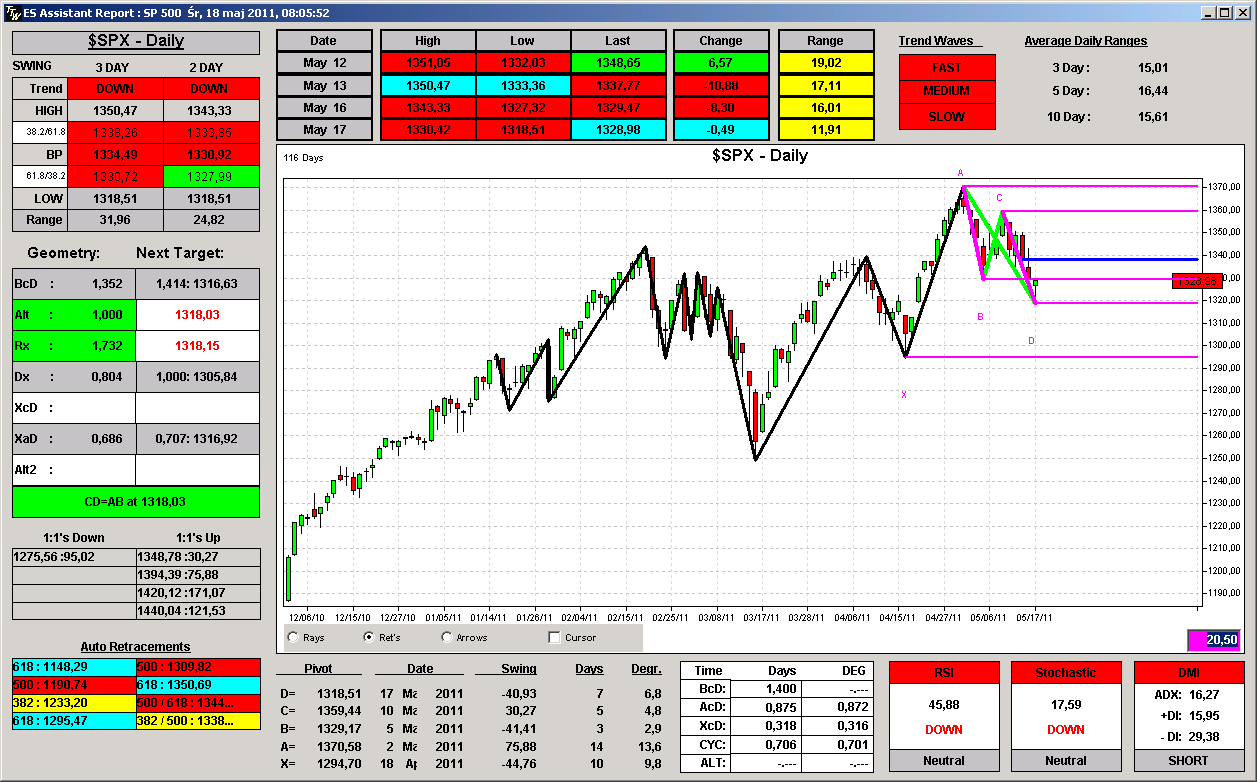Viewport: 1257px width, 782px height.
Task: Click the yellow 19,02 Range cell
Action: coord(826,63)
